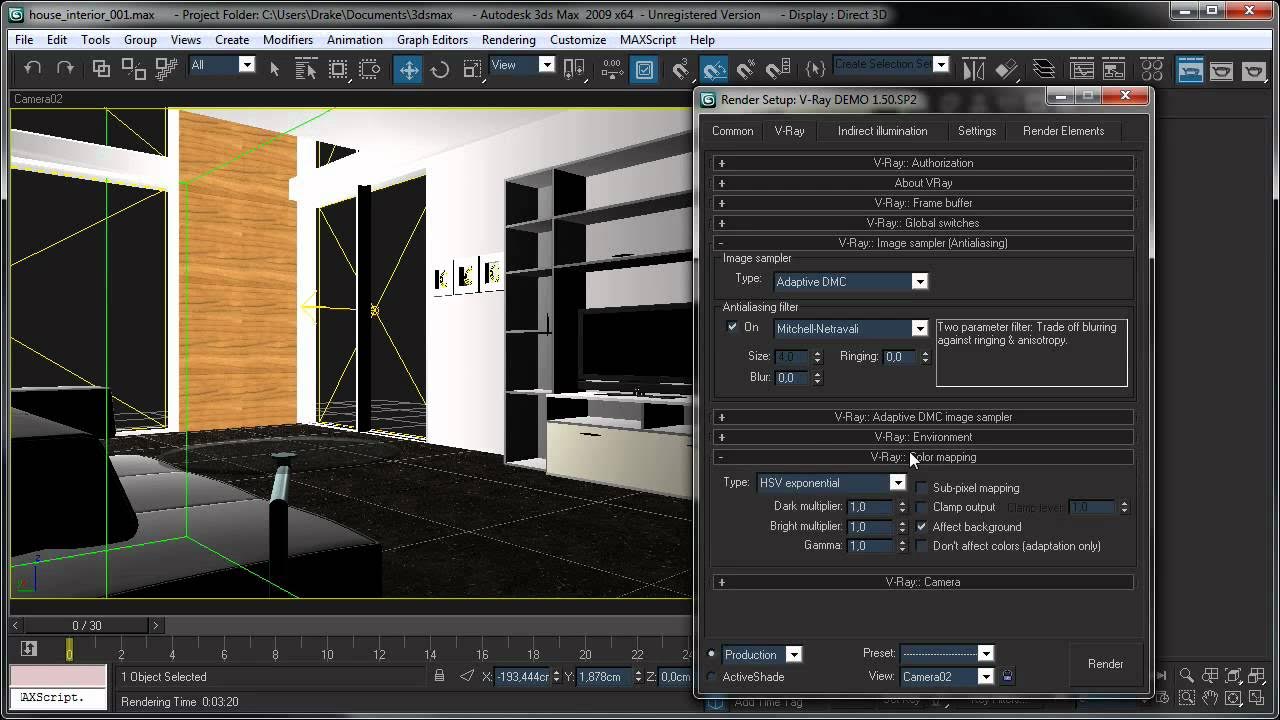Toggle the antialiasing filter On checkbox

click(x=733, y=327)
